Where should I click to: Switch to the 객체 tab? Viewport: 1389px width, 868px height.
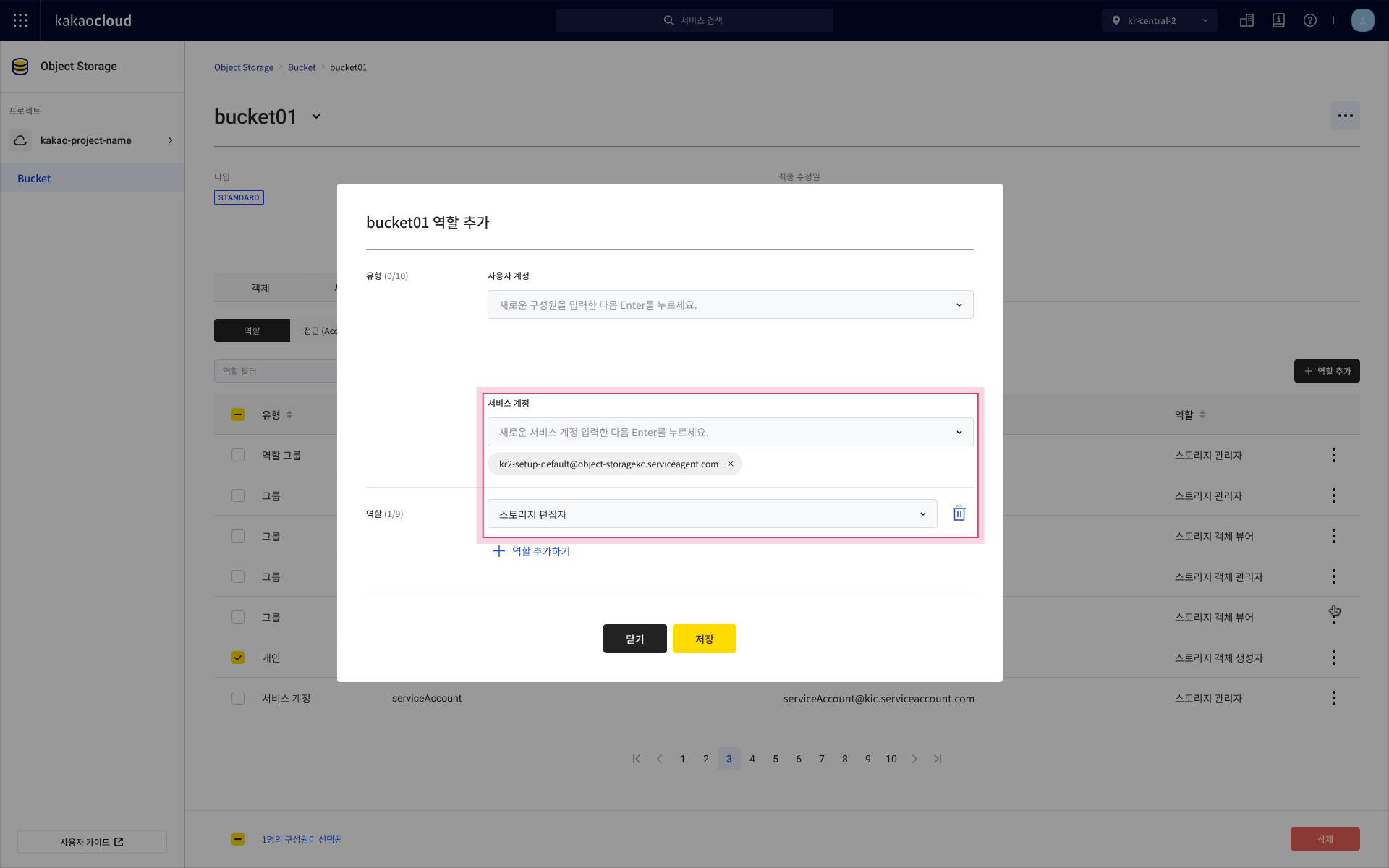[260, 287]
